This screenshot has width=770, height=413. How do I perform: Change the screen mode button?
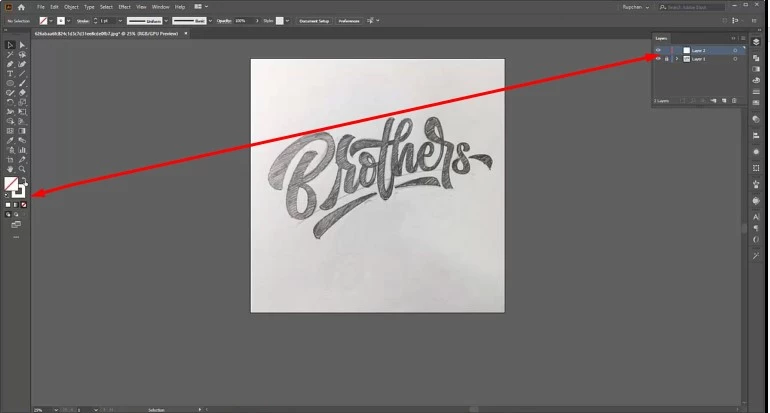[x=16, y=224]
